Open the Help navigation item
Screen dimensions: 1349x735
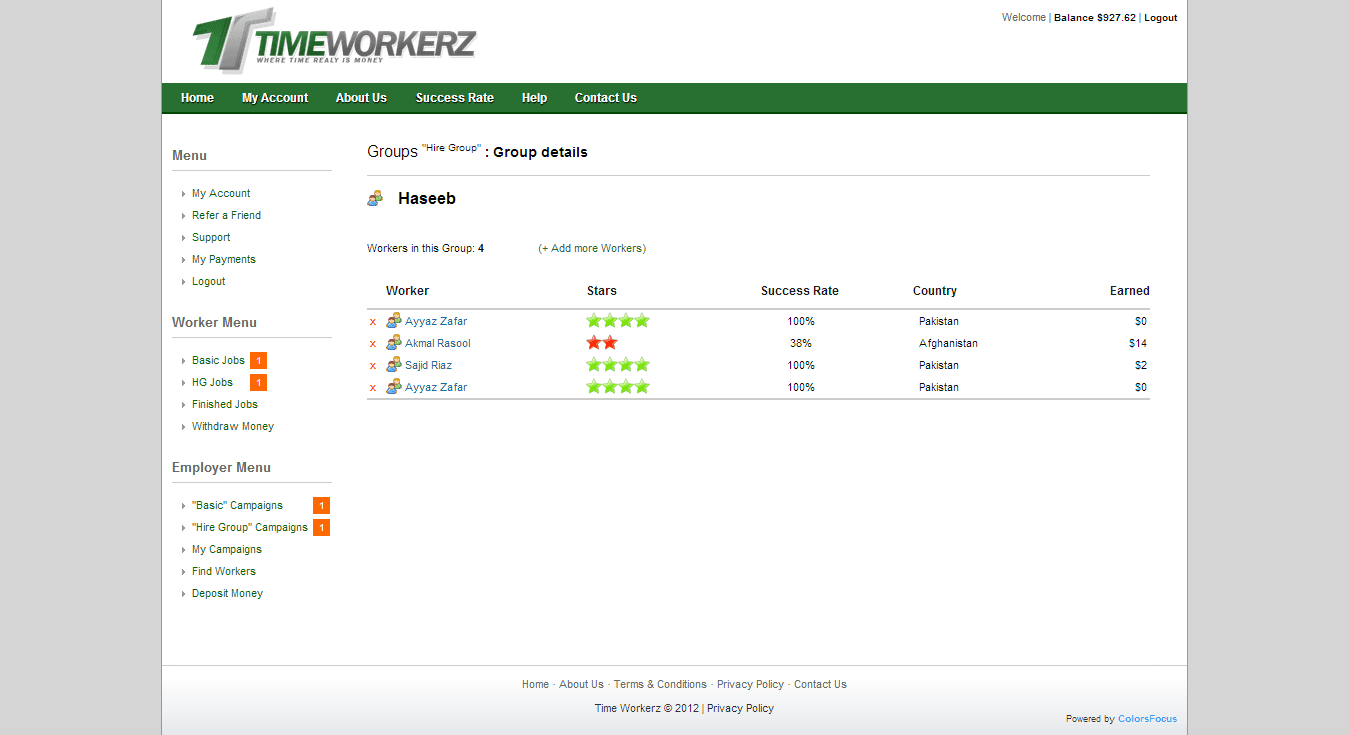[x=534, y=98]
